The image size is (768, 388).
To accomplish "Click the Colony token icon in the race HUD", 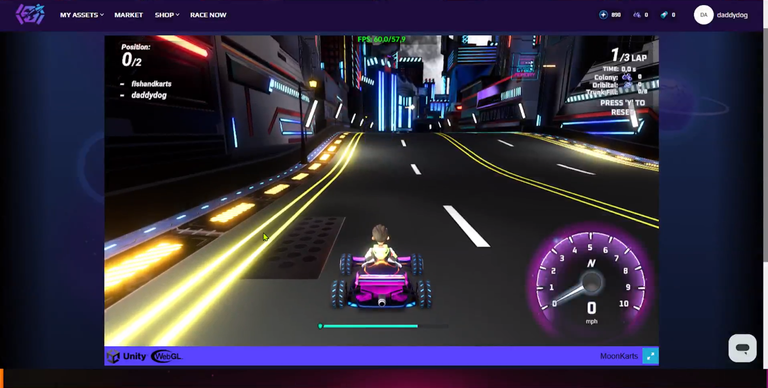I will [627, 77].
